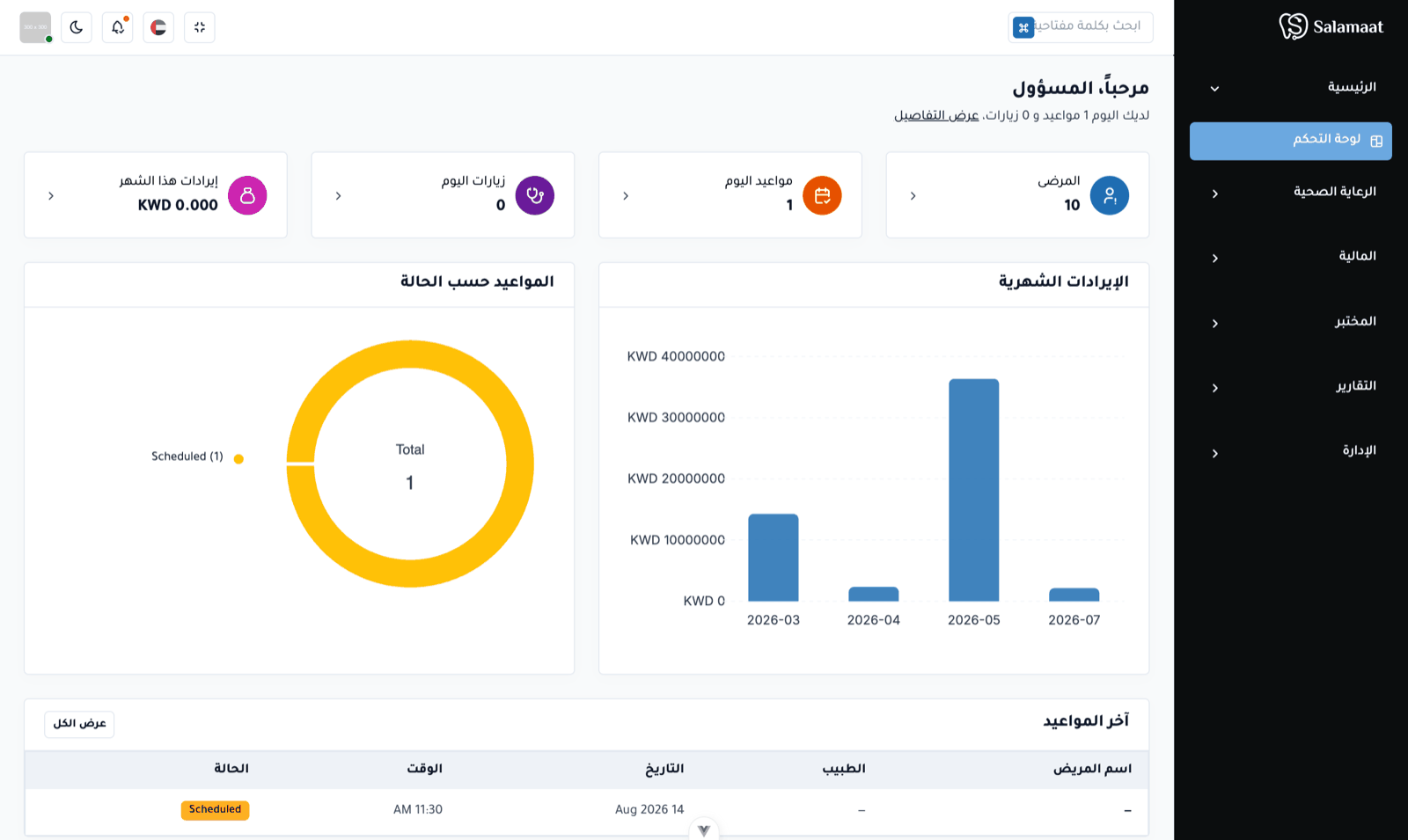Open the notifications bell
The image size is (1408, 840).
(118, 27)
